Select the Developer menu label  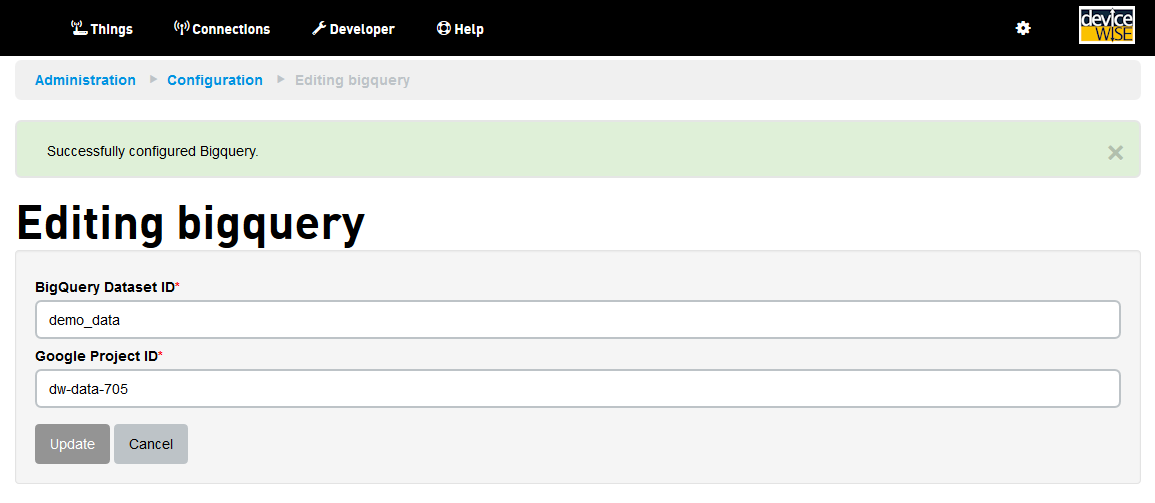click(362, 29)
